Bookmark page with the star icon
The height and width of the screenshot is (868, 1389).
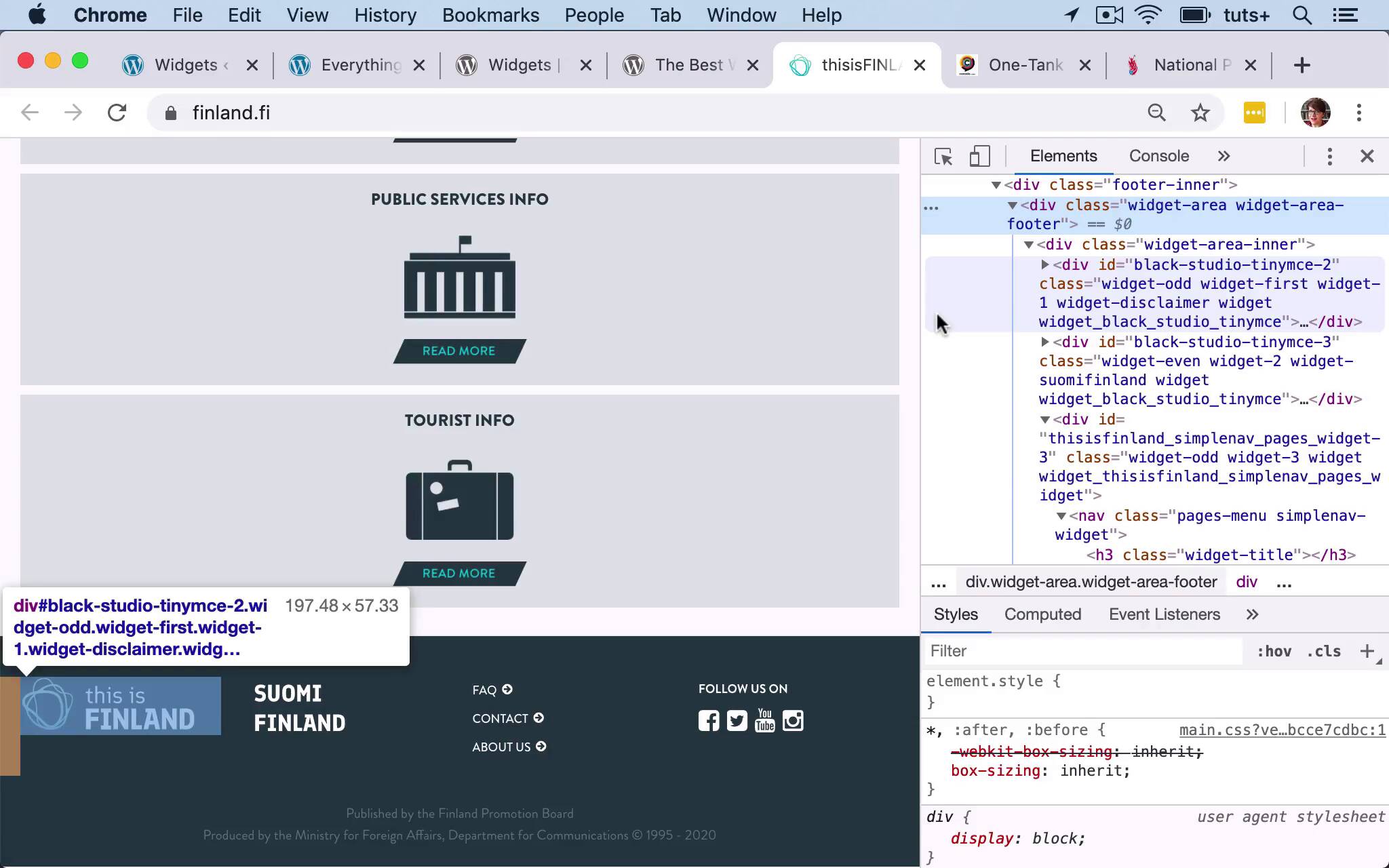click(x=1200, y=113)
